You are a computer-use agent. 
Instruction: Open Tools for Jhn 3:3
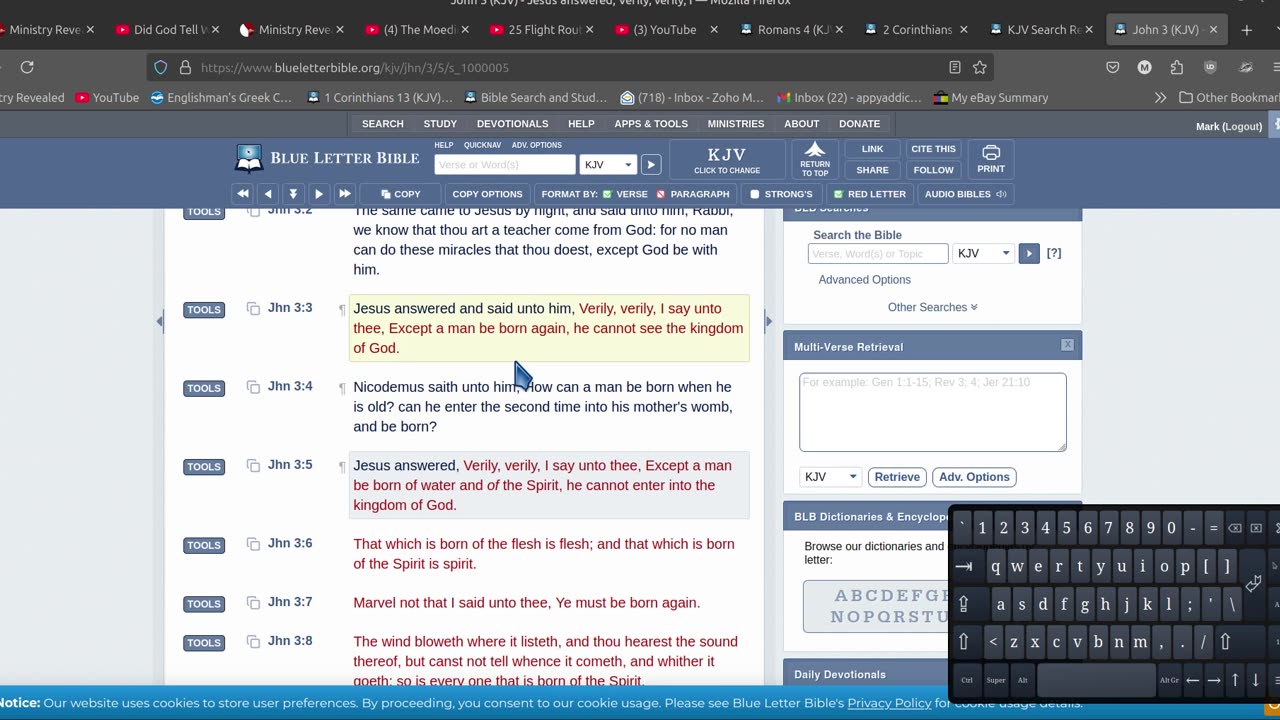point(204,310)
